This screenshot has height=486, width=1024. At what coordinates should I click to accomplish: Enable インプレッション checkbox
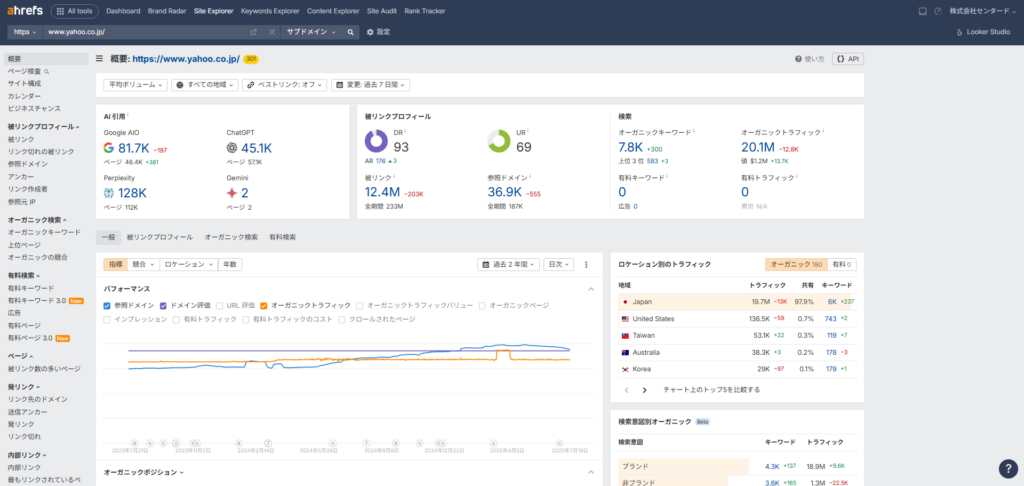pyautogui.click(x=107, y=319)
